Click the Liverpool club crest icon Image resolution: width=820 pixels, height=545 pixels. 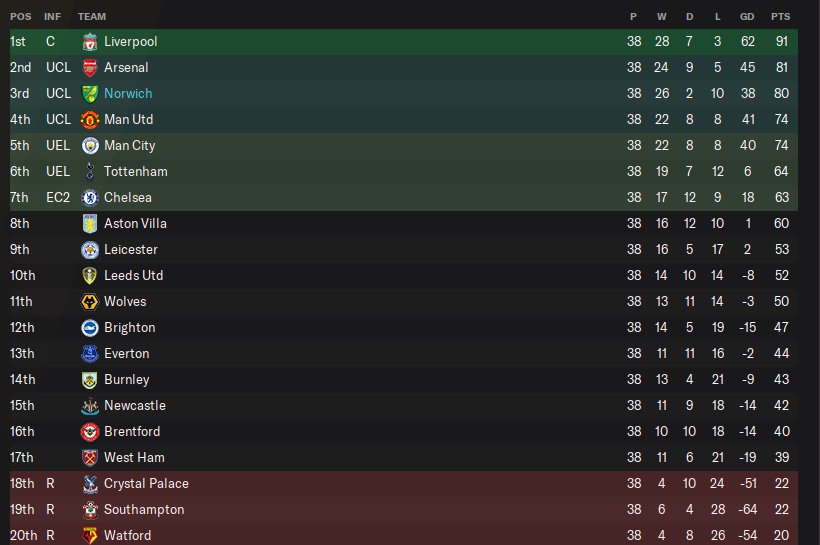89,42
